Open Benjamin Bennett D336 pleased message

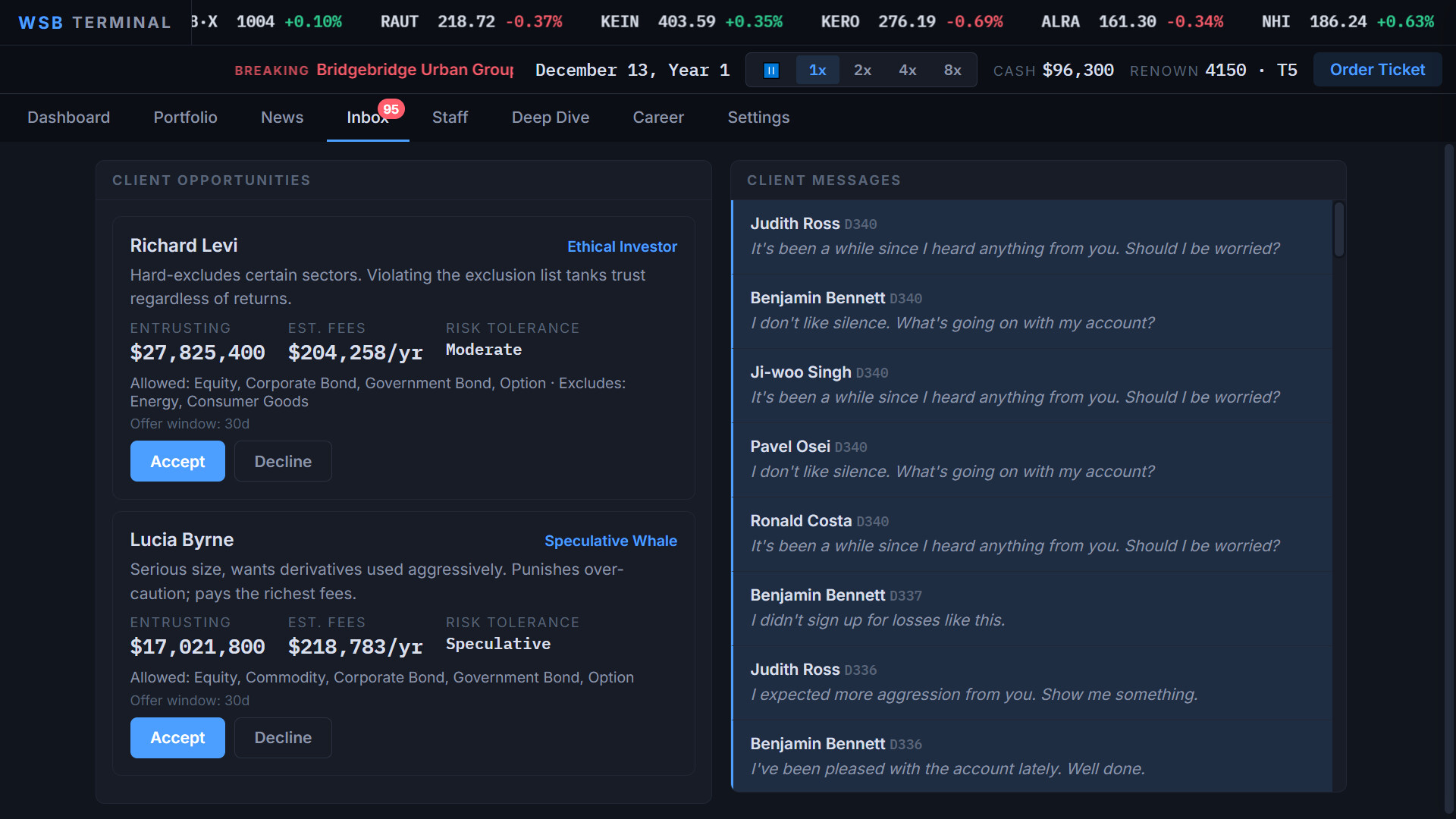pyautogui.click(x=1031, y=756)
